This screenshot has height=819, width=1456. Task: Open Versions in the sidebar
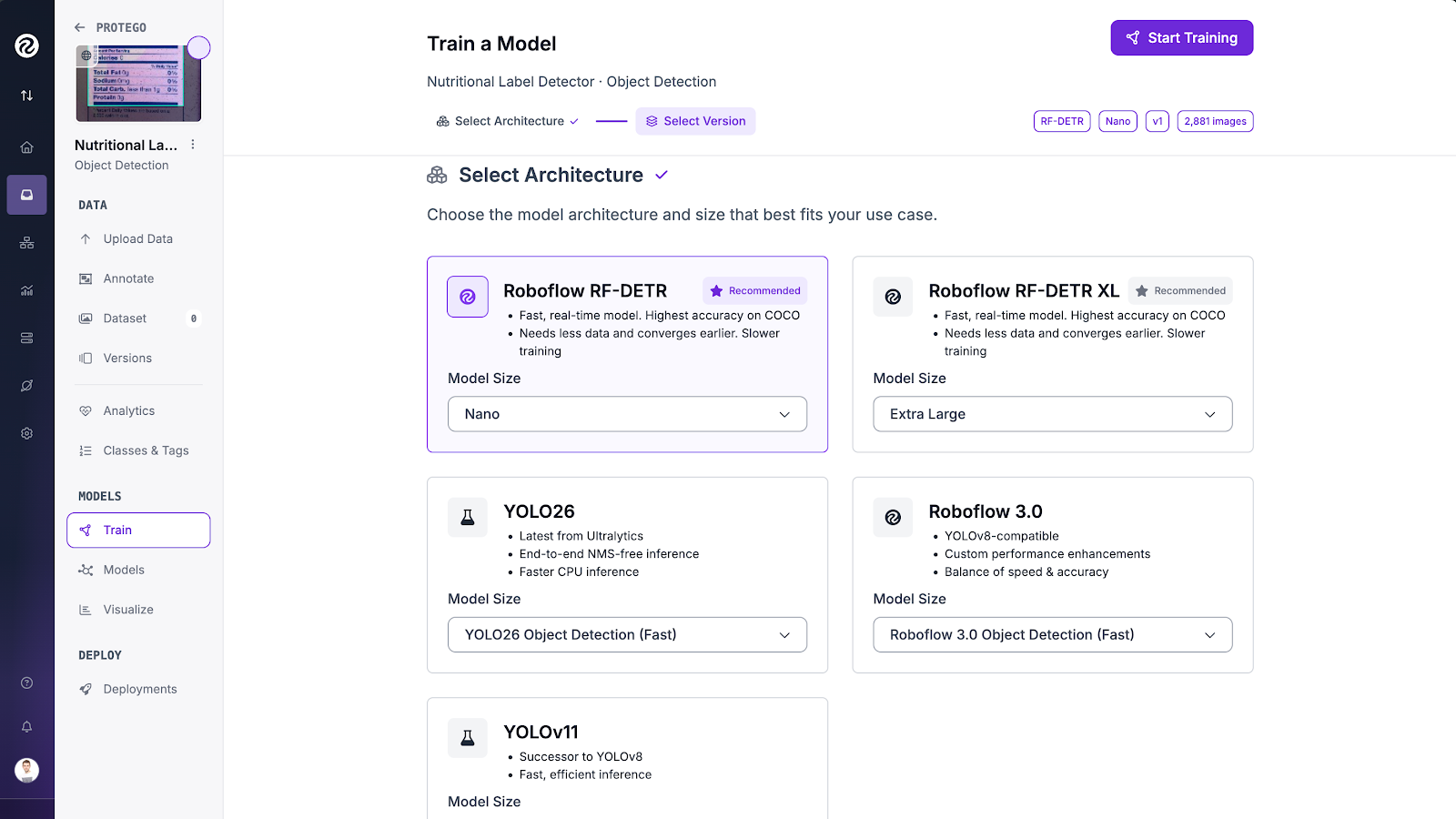pyautogui.click(x=138, y=359)
